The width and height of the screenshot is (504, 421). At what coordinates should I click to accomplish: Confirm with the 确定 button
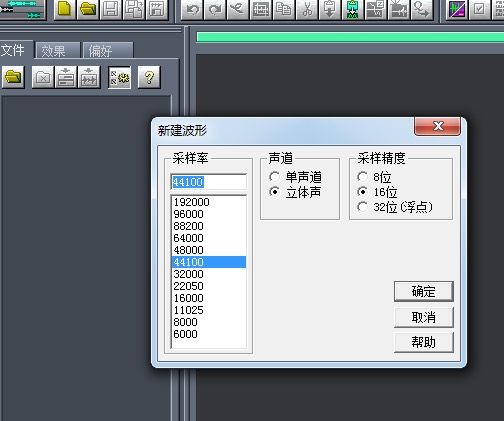[424, 291]
